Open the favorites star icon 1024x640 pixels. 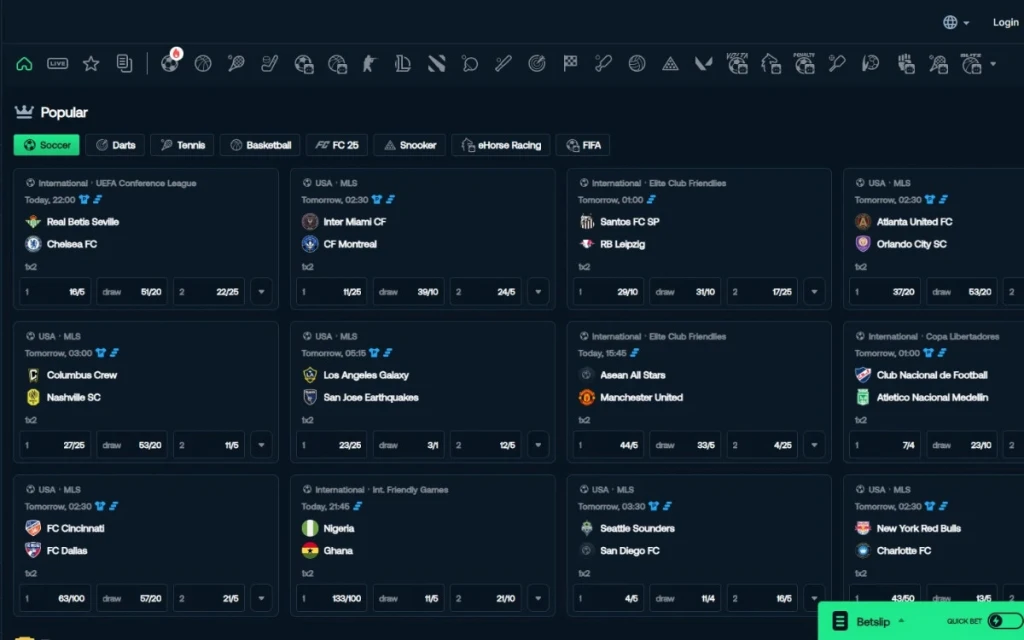coord(90,63)
